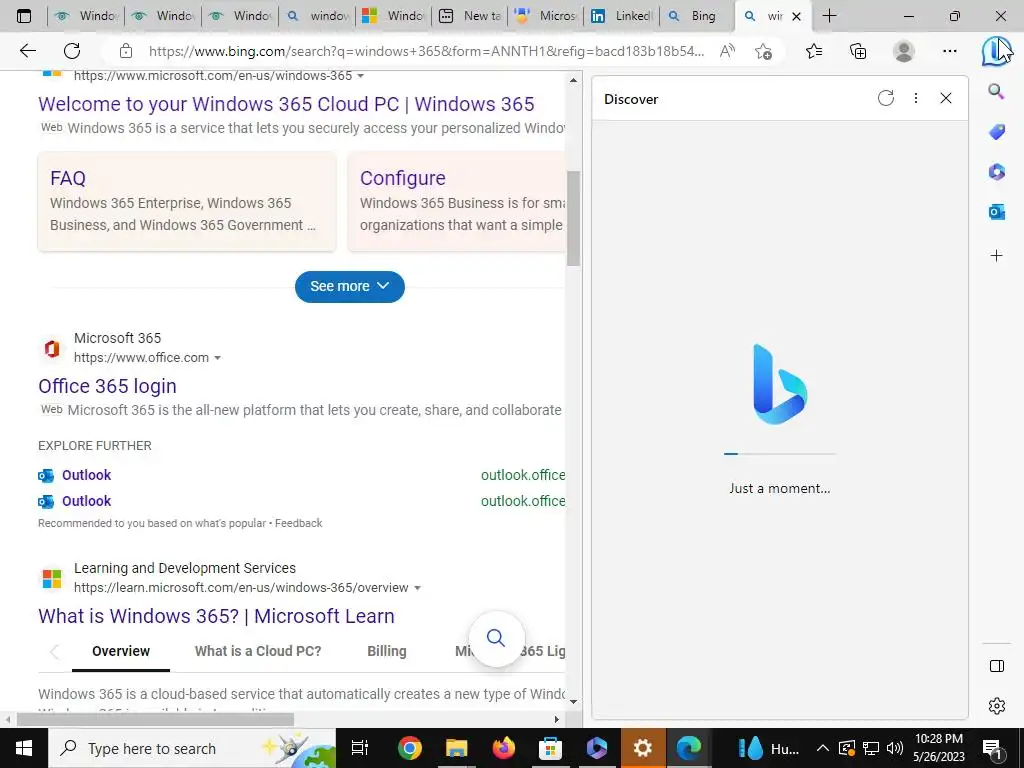Click the floating search magnifier button
This screenshot has width=1024, height=768.
click(496, 638)
